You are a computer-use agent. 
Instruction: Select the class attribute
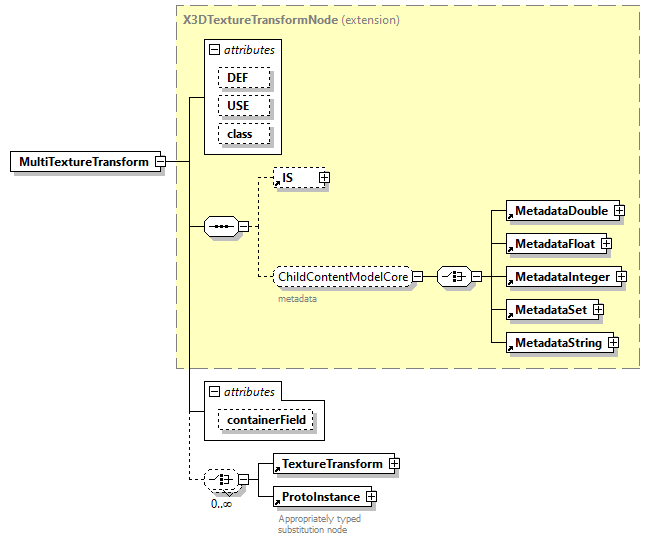[x=240, y=134]
